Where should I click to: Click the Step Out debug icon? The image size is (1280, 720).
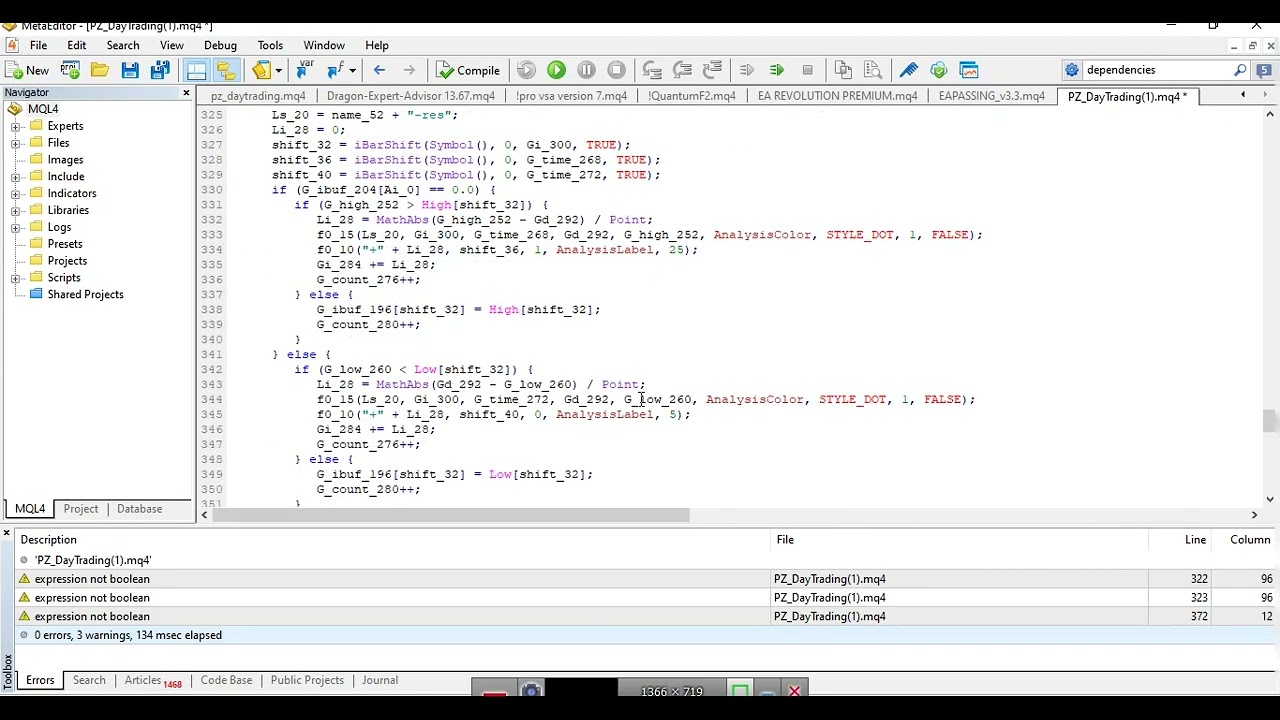[712, 70]
